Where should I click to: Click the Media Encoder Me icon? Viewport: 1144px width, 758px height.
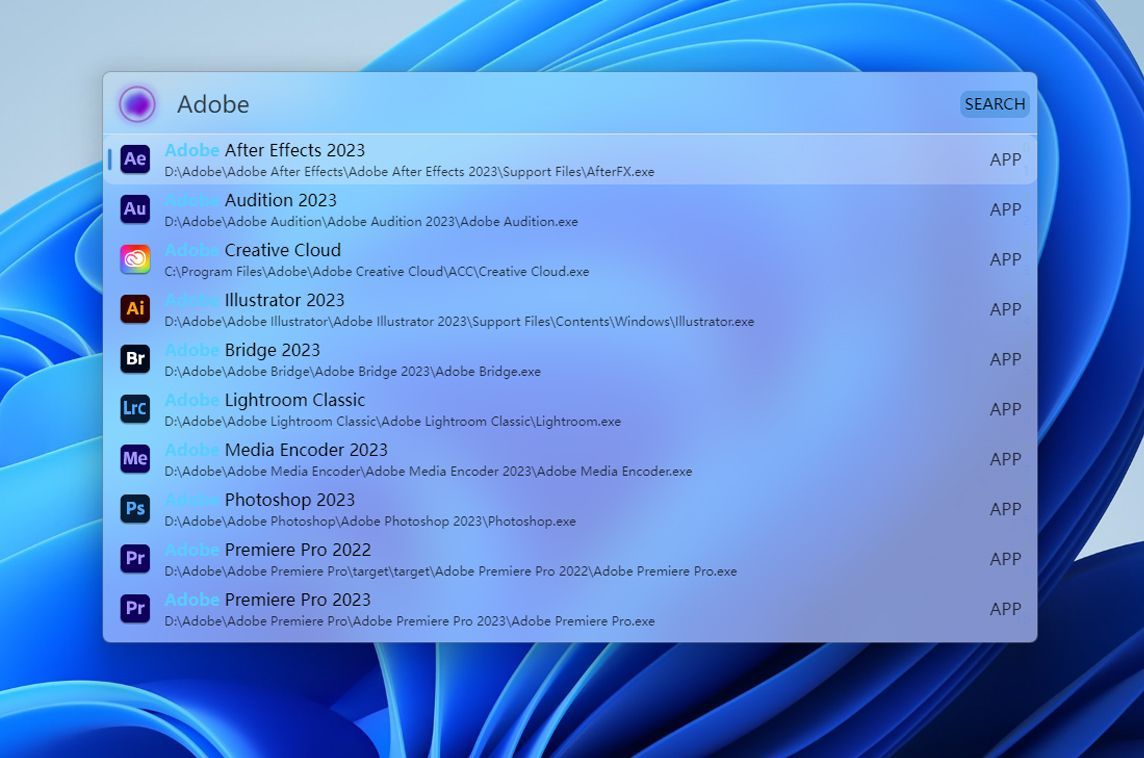pos(135,459)
